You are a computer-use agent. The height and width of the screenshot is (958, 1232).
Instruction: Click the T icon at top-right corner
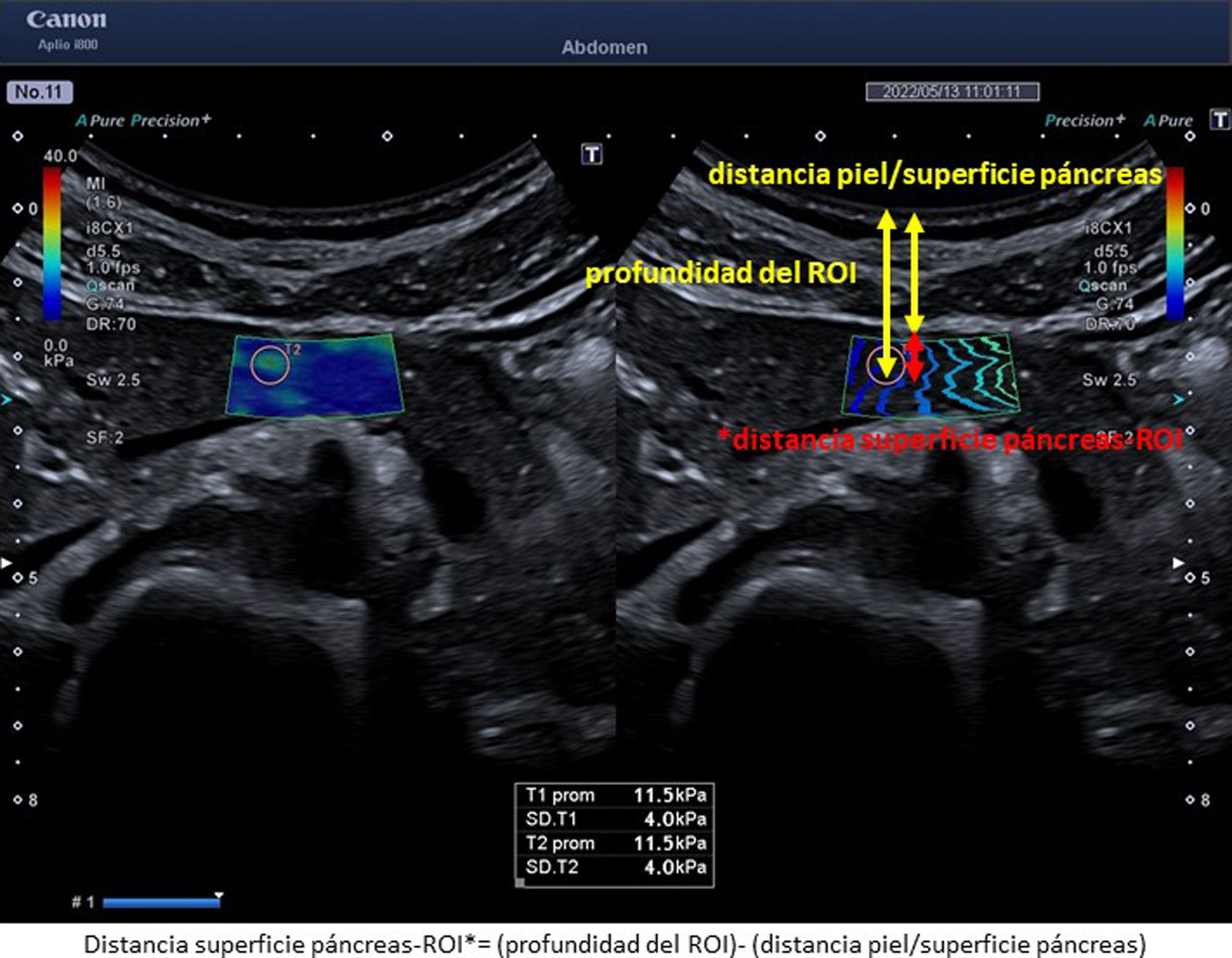coord(1219,120)
